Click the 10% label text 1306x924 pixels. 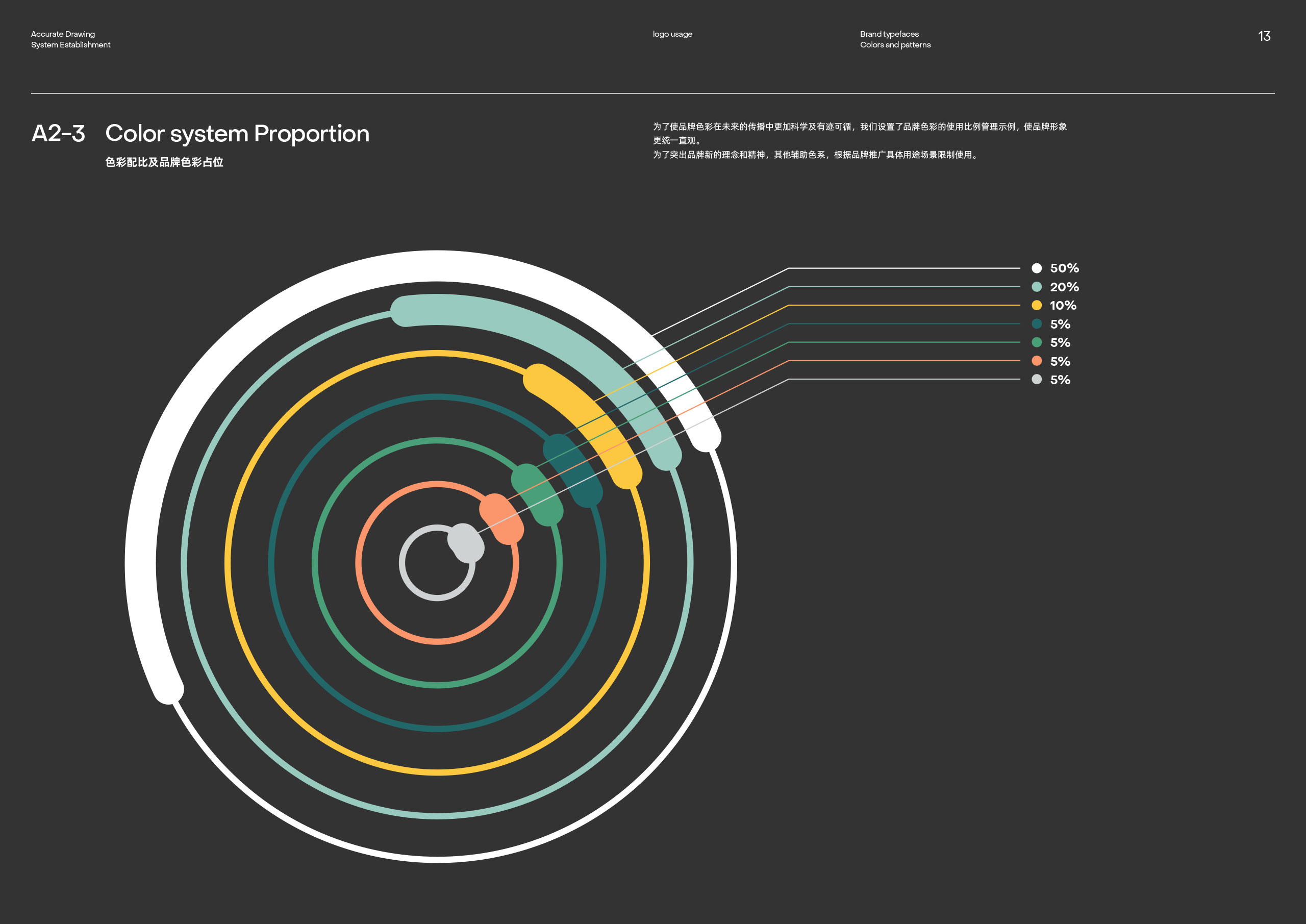1063,306
